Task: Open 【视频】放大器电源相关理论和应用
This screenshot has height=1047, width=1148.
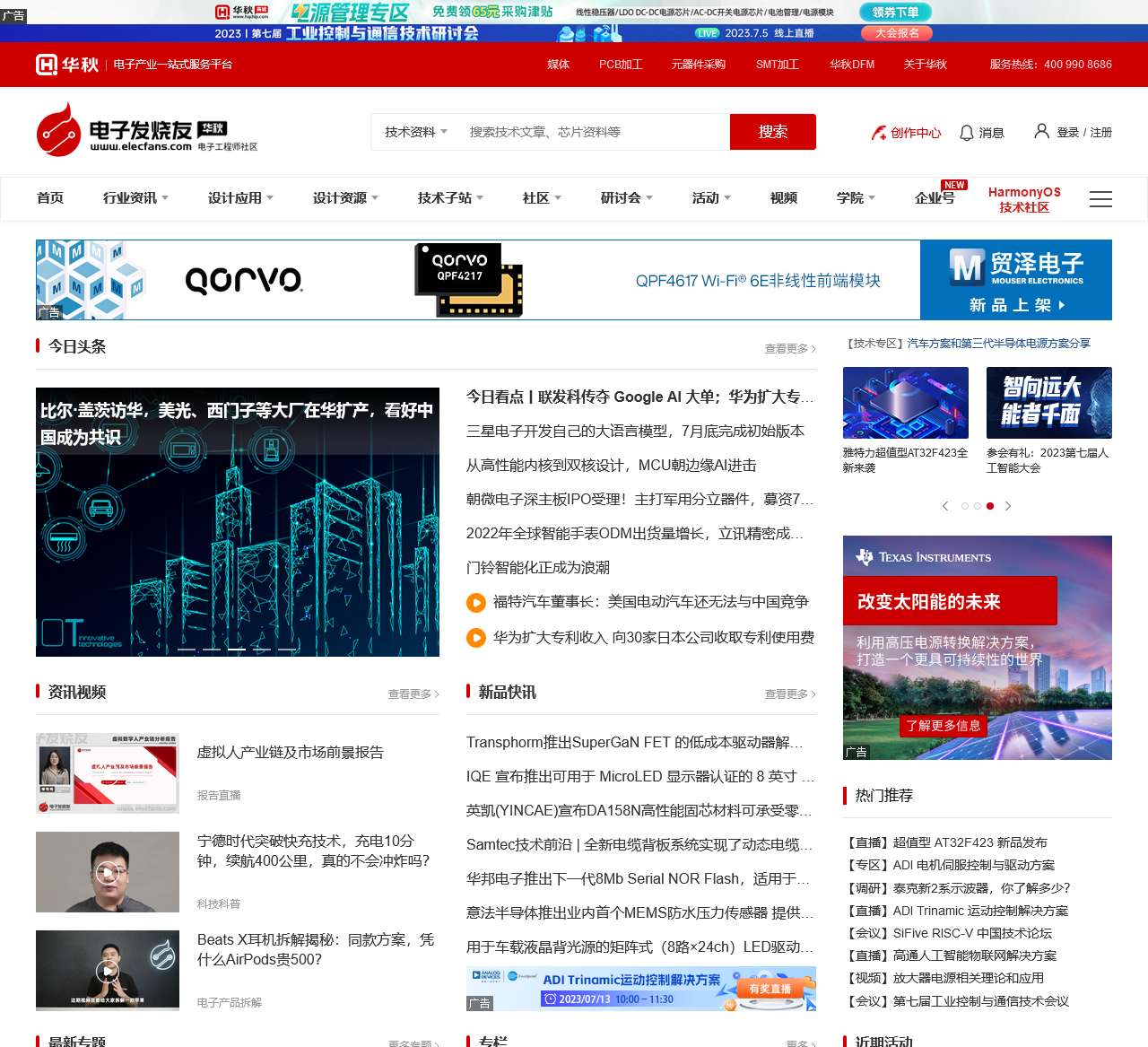Action: 944,978
